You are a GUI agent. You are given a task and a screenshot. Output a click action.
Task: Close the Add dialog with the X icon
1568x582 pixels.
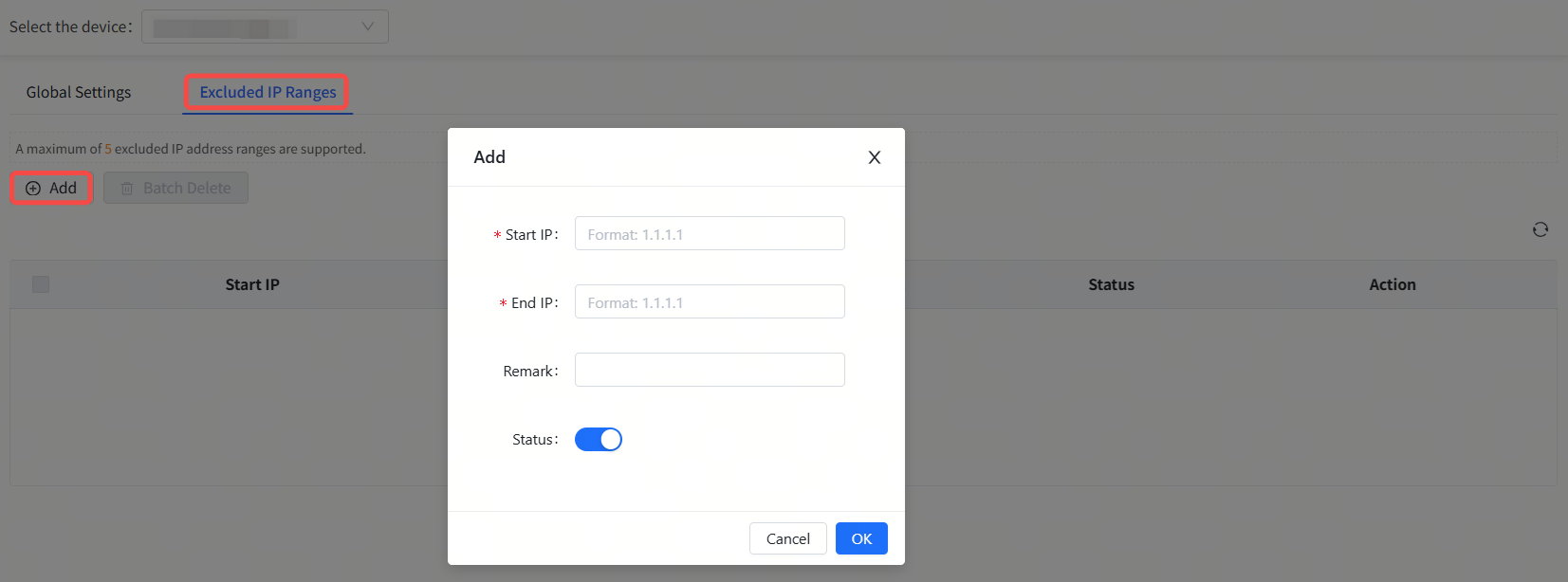(x=874, y=157)
